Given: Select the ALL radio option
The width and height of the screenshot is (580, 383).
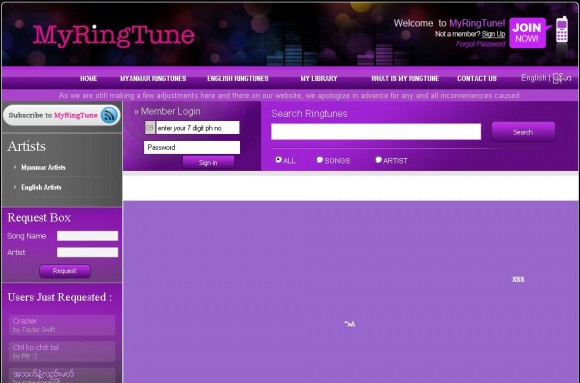Looking at the screenshot, I should point(279,159).
